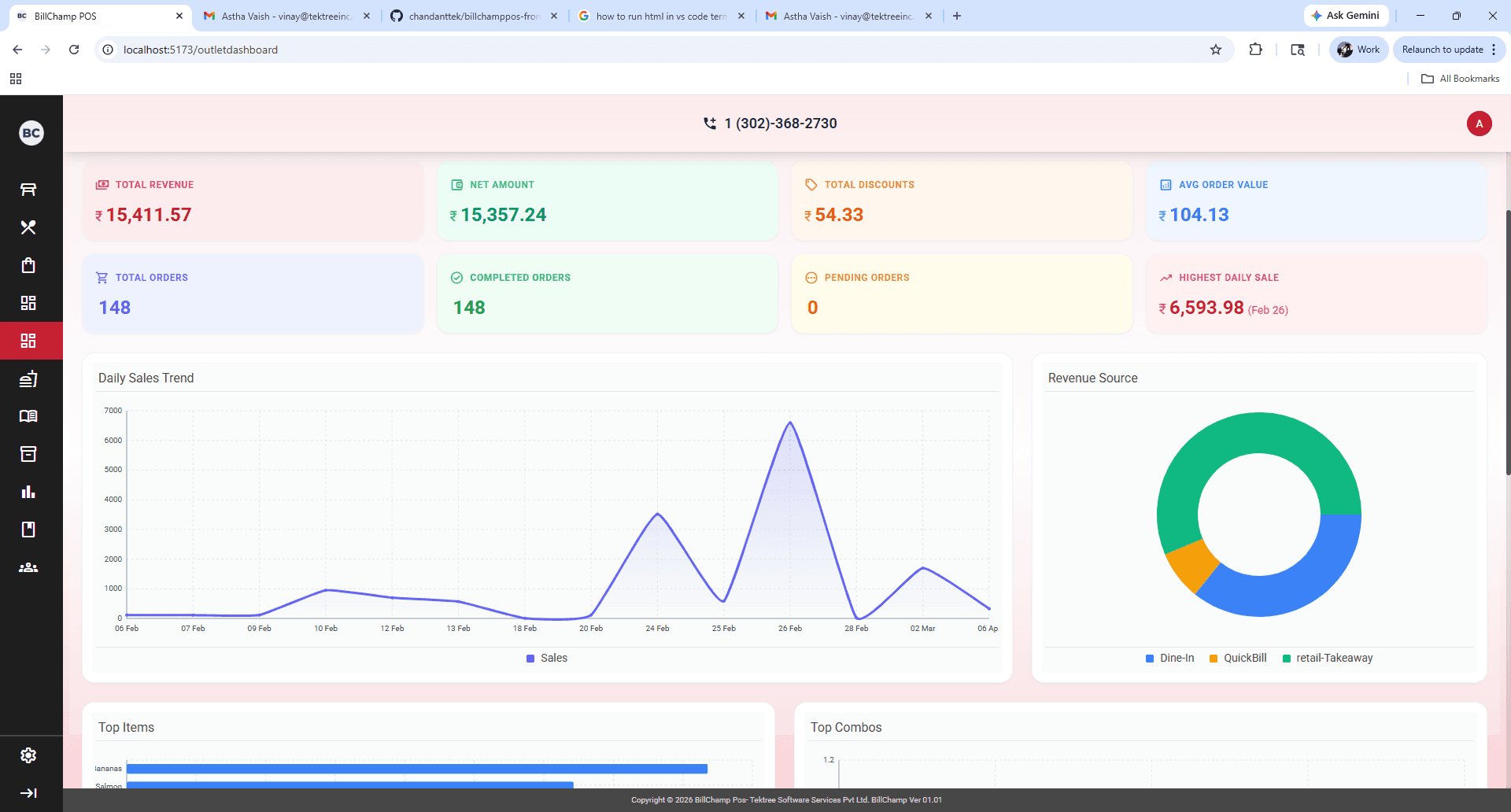The image size is (1511, 812).
Task: Click the 26 Feb peak on sales chart
Action: (790, 423)
